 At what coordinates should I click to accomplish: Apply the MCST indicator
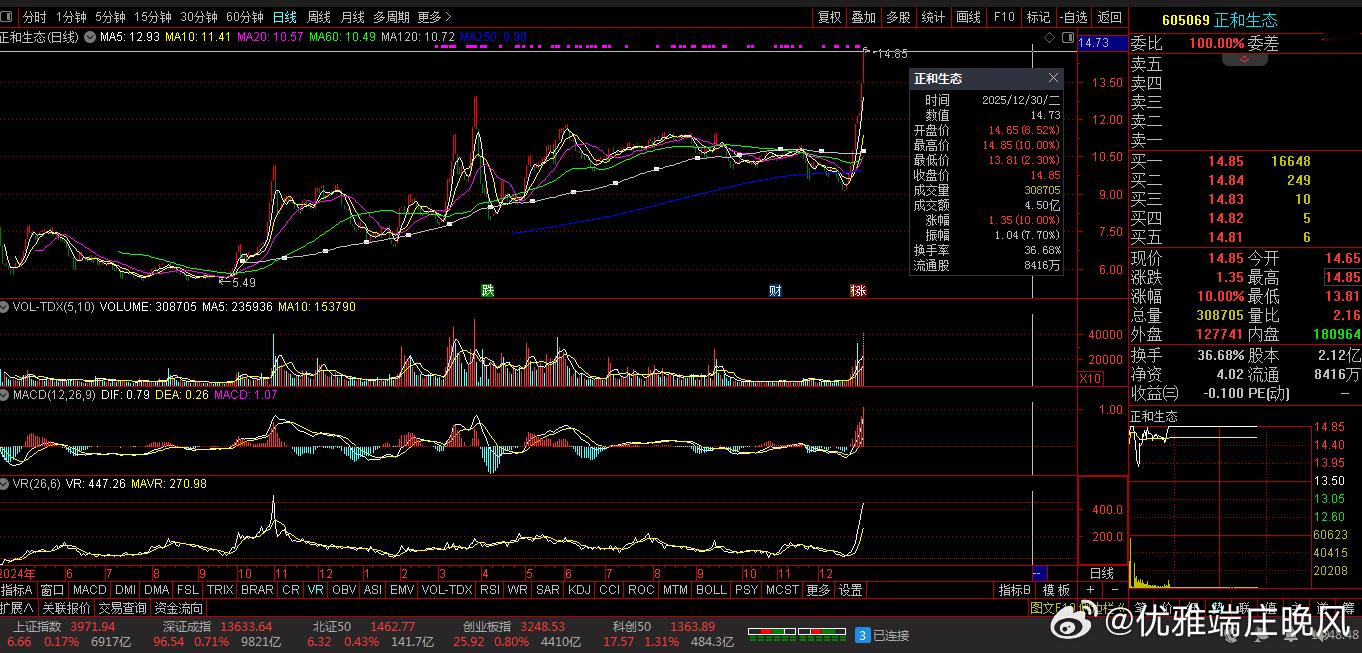click(782, 590)
